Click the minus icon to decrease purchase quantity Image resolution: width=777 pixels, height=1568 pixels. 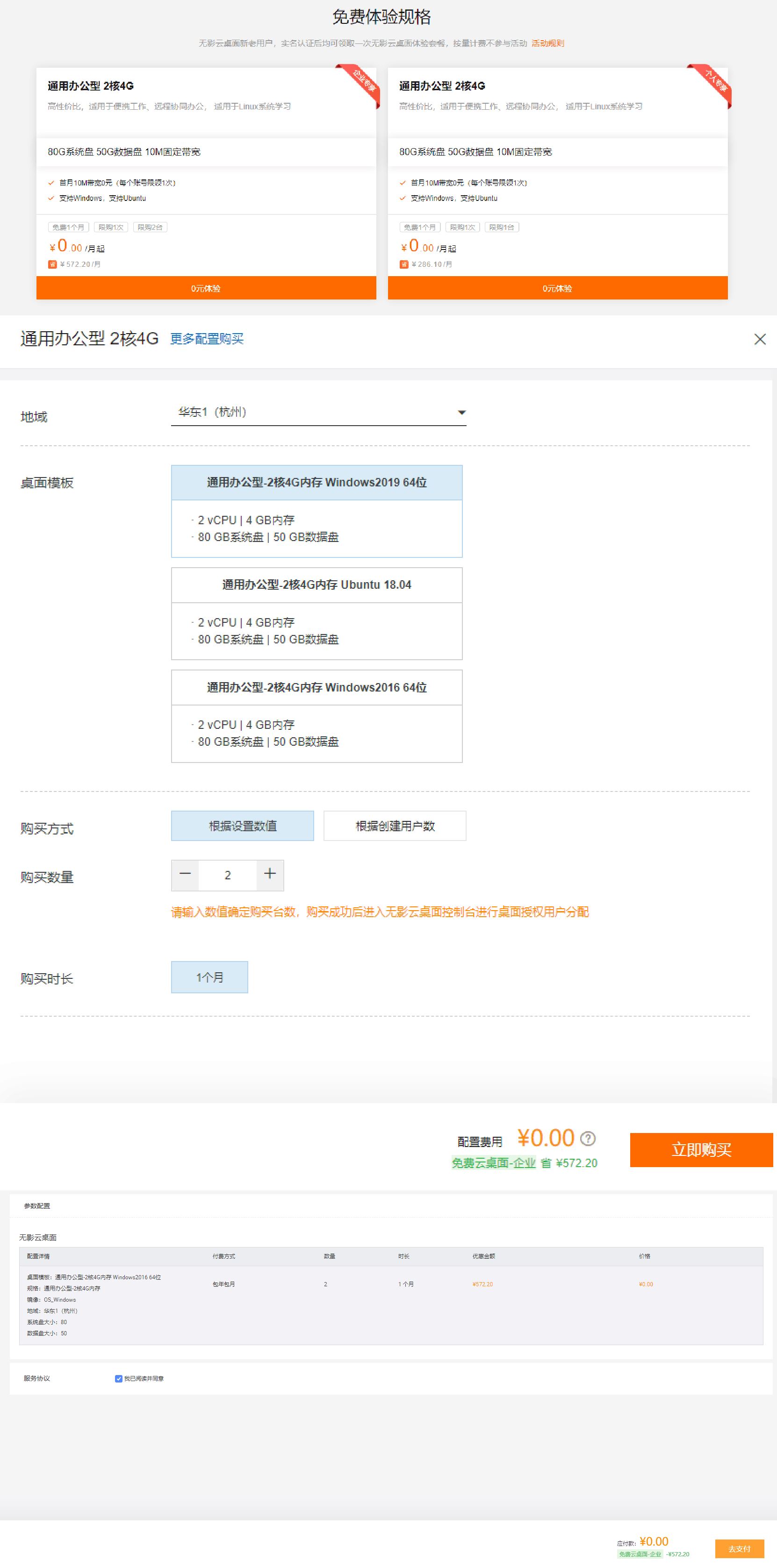pyautogui.click(x=186, y=875)
